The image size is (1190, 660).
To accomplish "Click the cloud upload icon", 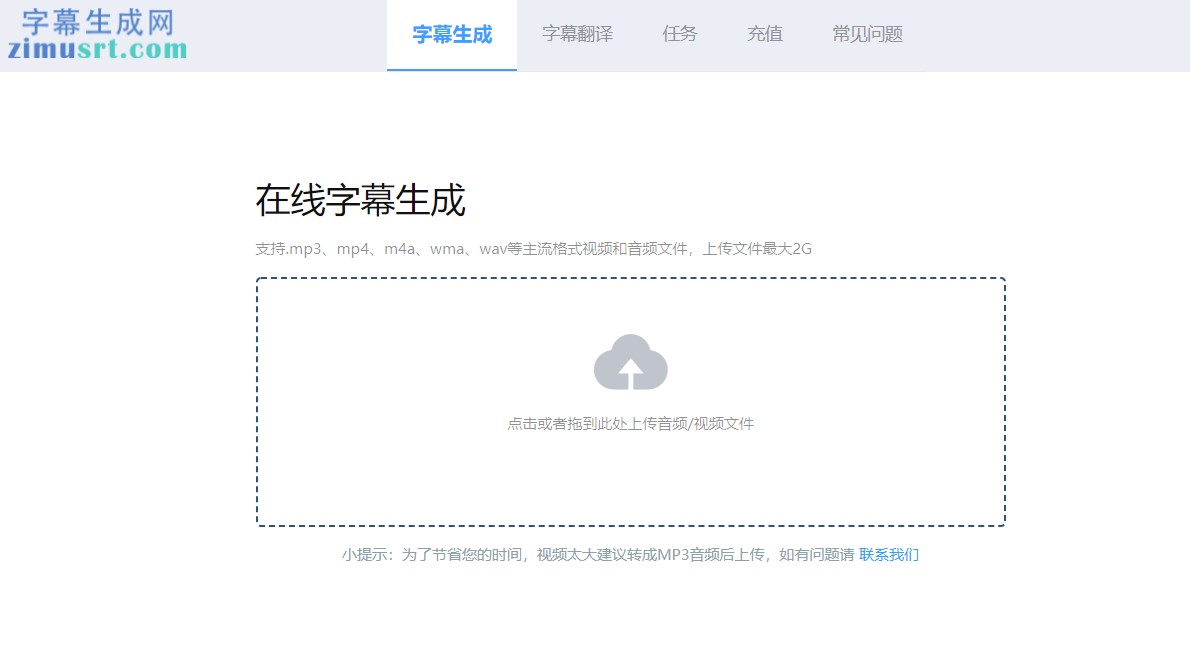I will click(x=630, y=362).
